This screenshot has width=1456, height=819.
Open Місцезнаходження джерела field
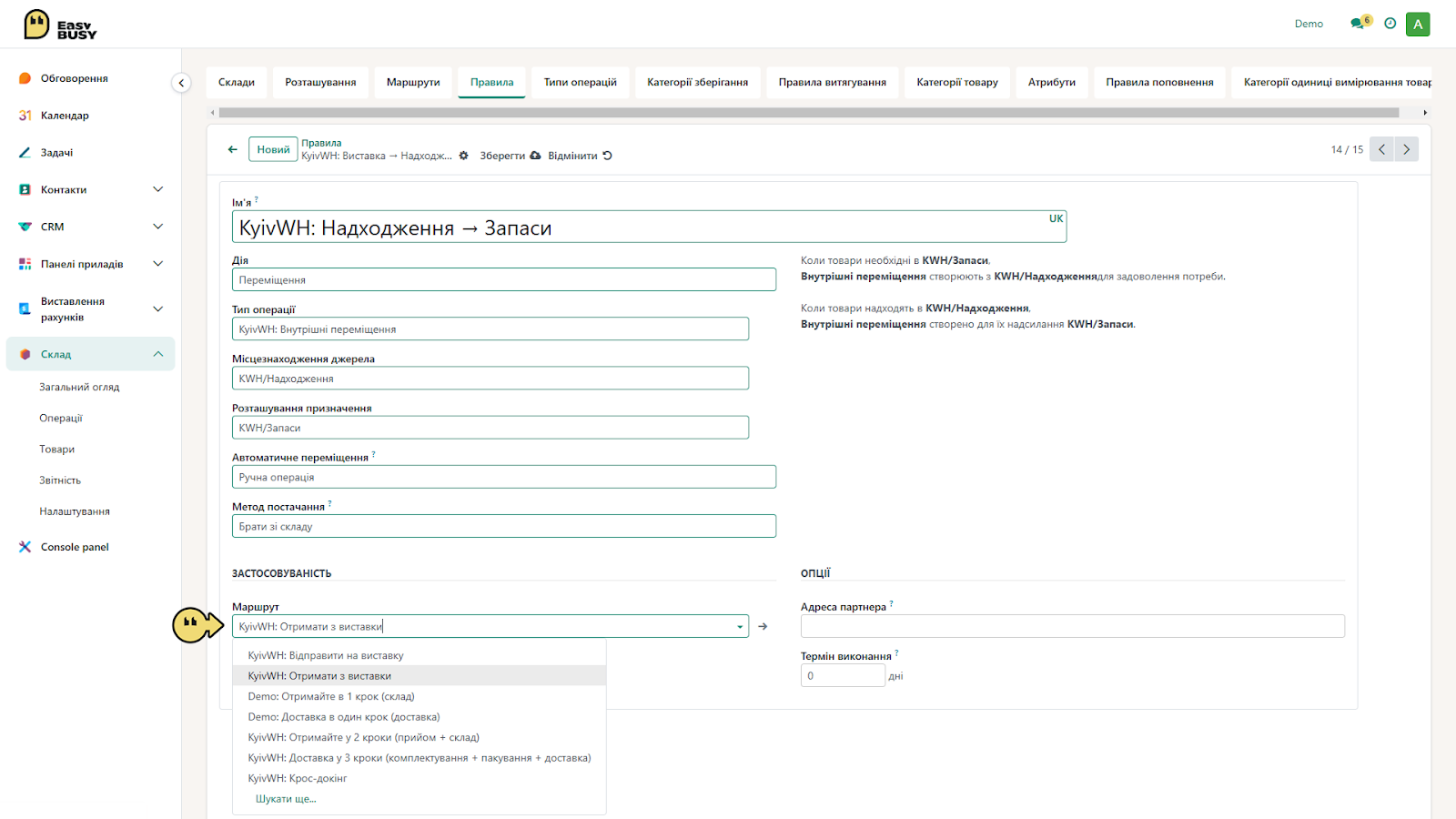(490, 378)
